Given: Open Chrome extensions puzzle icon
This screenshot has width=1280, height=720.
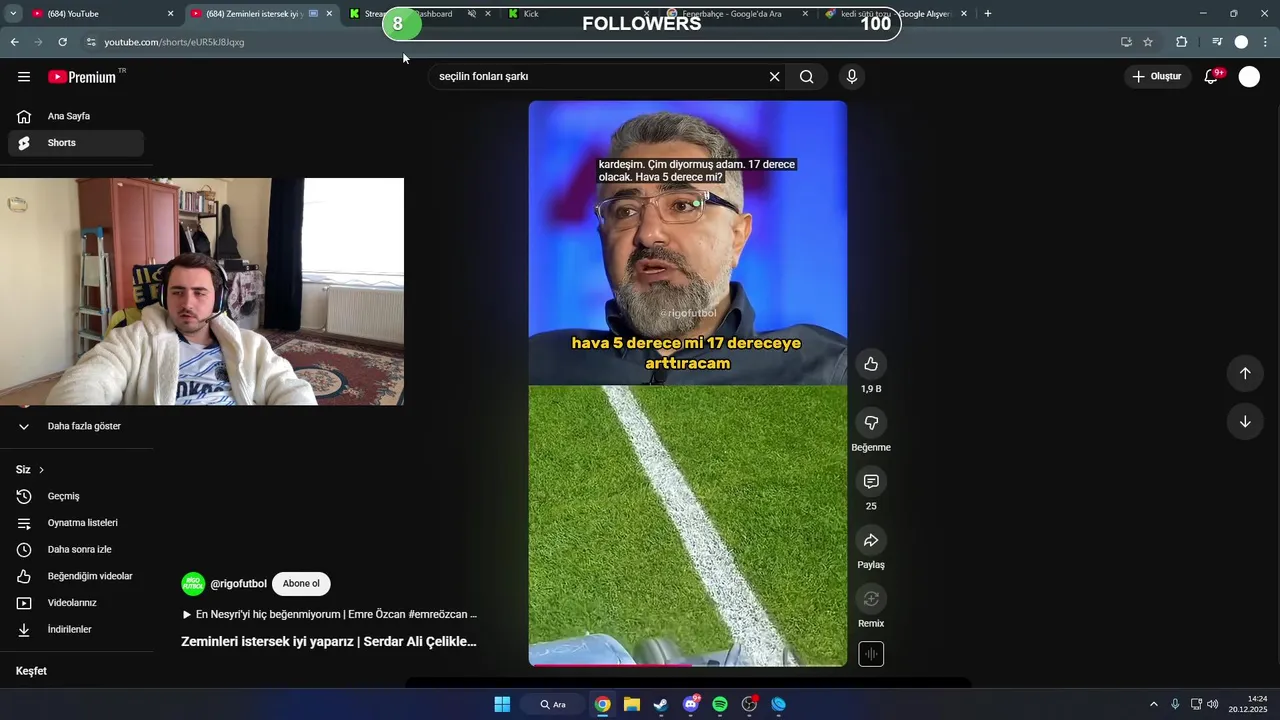Looking at the screenshot, I should (x=1182, y=42).
